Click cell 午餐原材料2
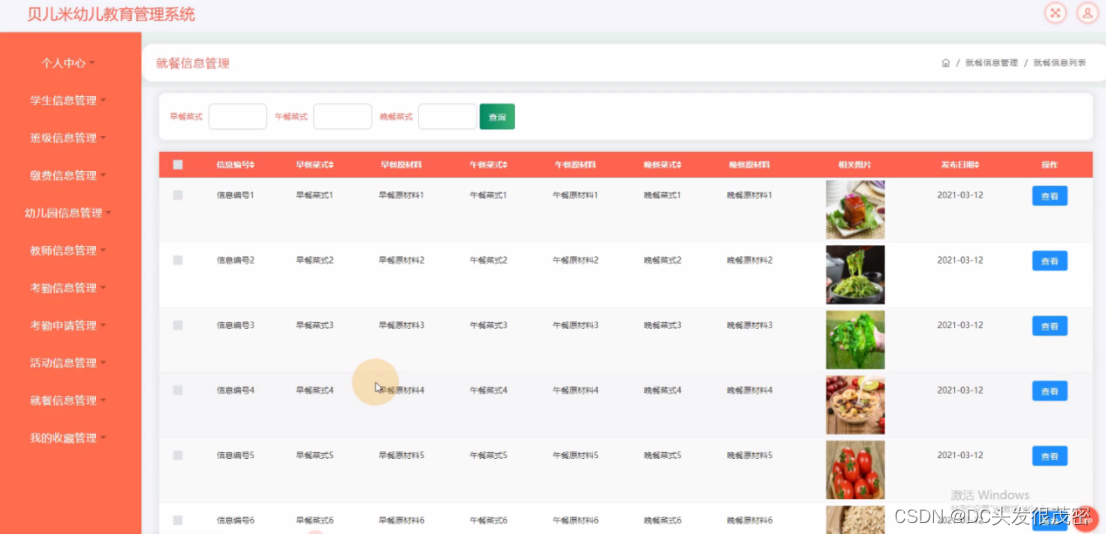 click(575, 260)
